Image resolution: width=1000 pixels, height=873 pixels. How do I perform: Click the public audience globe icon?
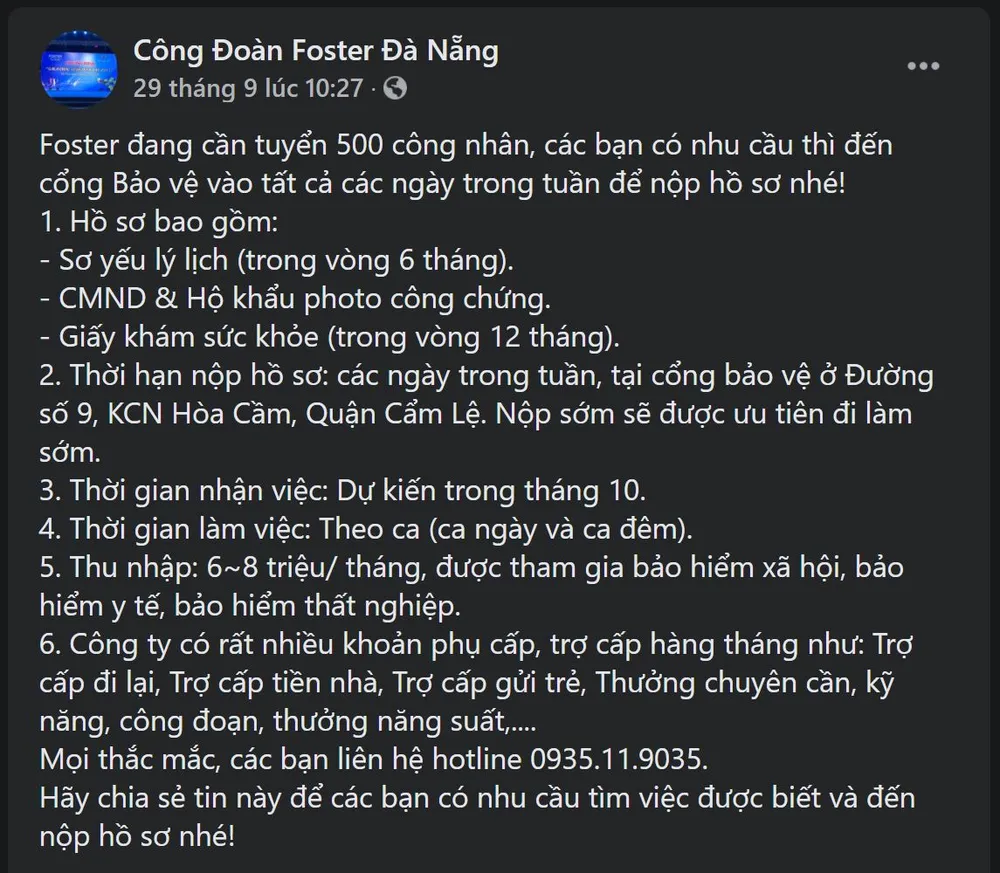[396, 88]
